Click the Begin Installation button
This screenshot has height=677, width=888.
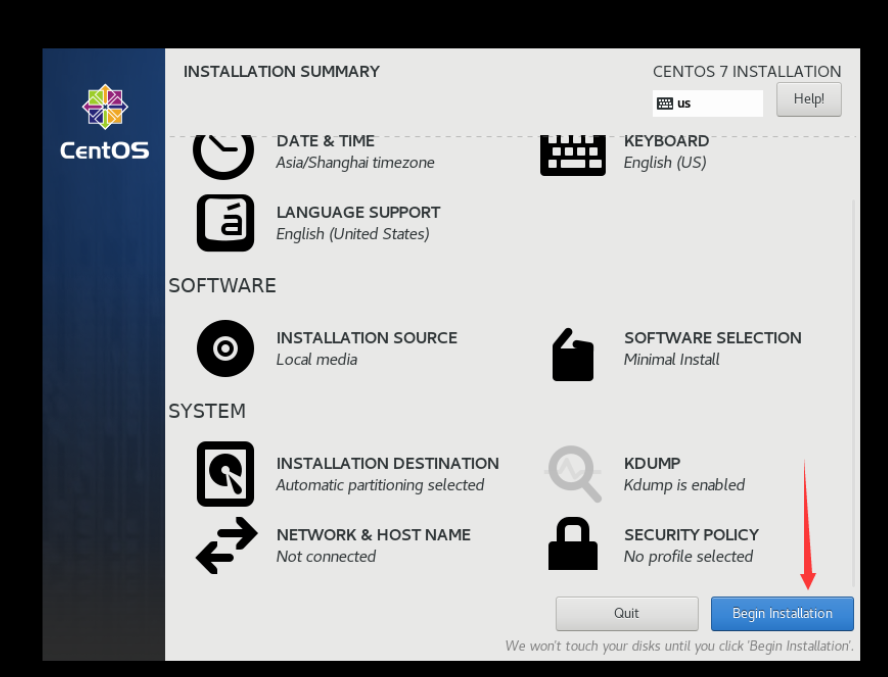tap(782, 614)
